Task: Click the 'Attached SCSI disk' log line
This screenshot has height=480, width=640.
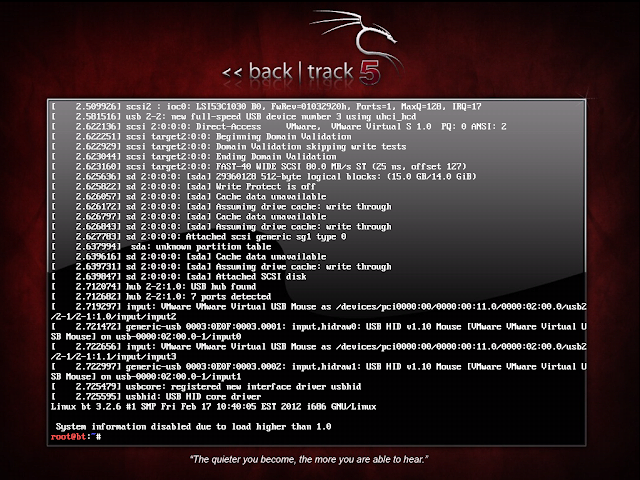Action: [x=179, y=277]
